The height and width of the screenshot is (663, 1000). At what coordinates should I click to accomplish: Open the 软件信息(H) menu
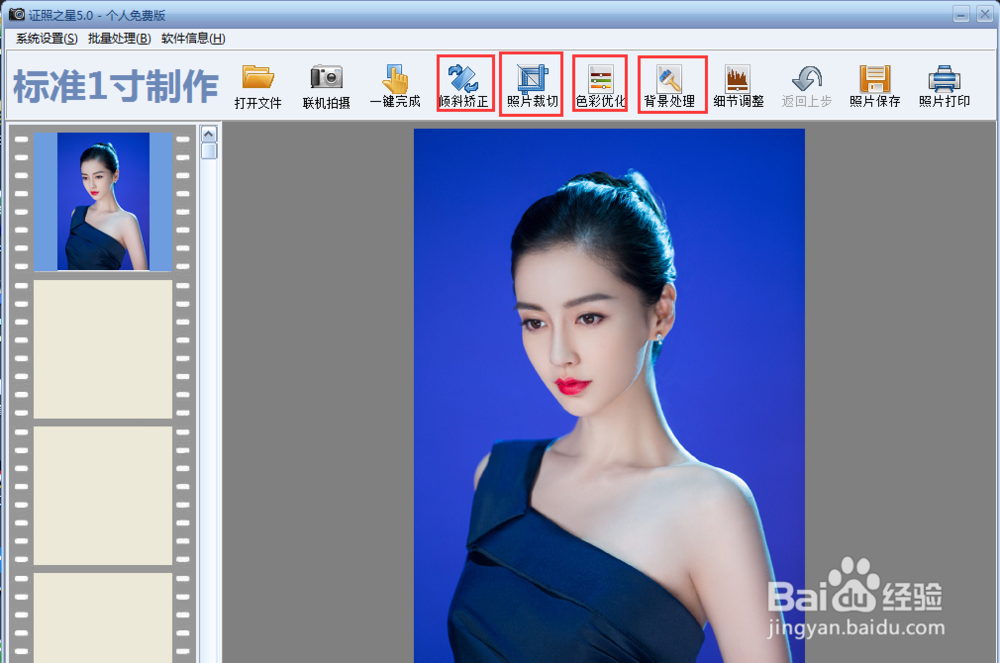(193, 38)
